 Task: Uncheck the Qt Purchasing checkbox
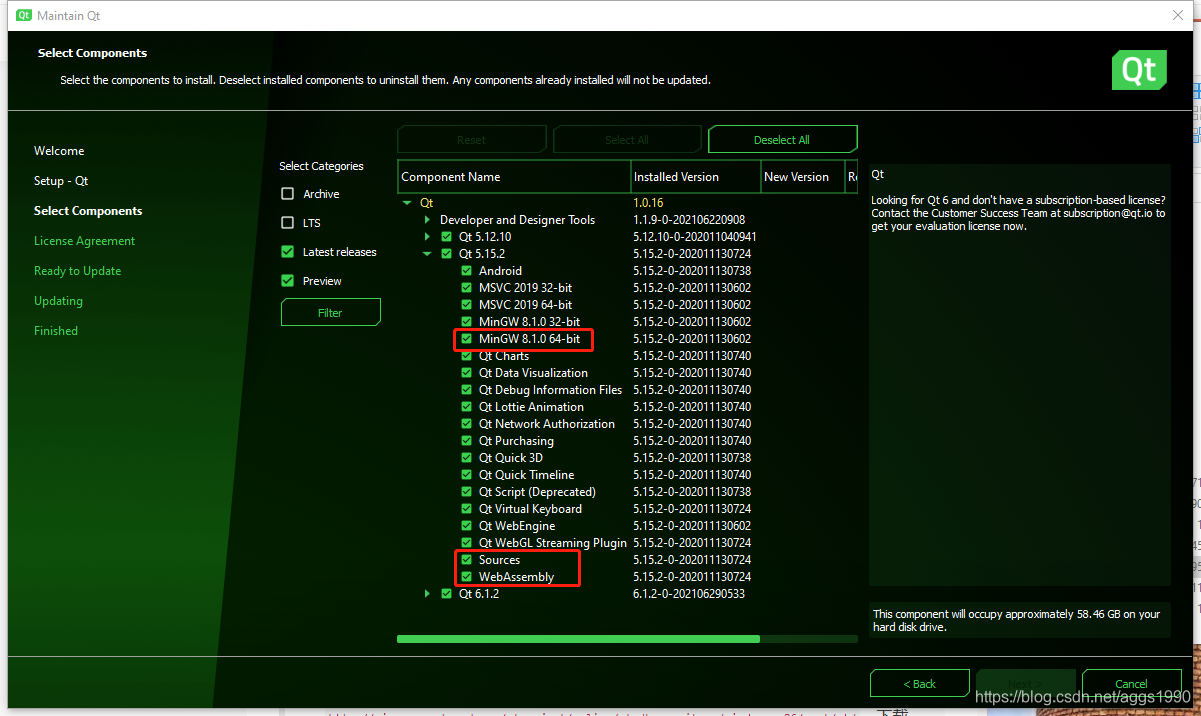tap(467, 441)
